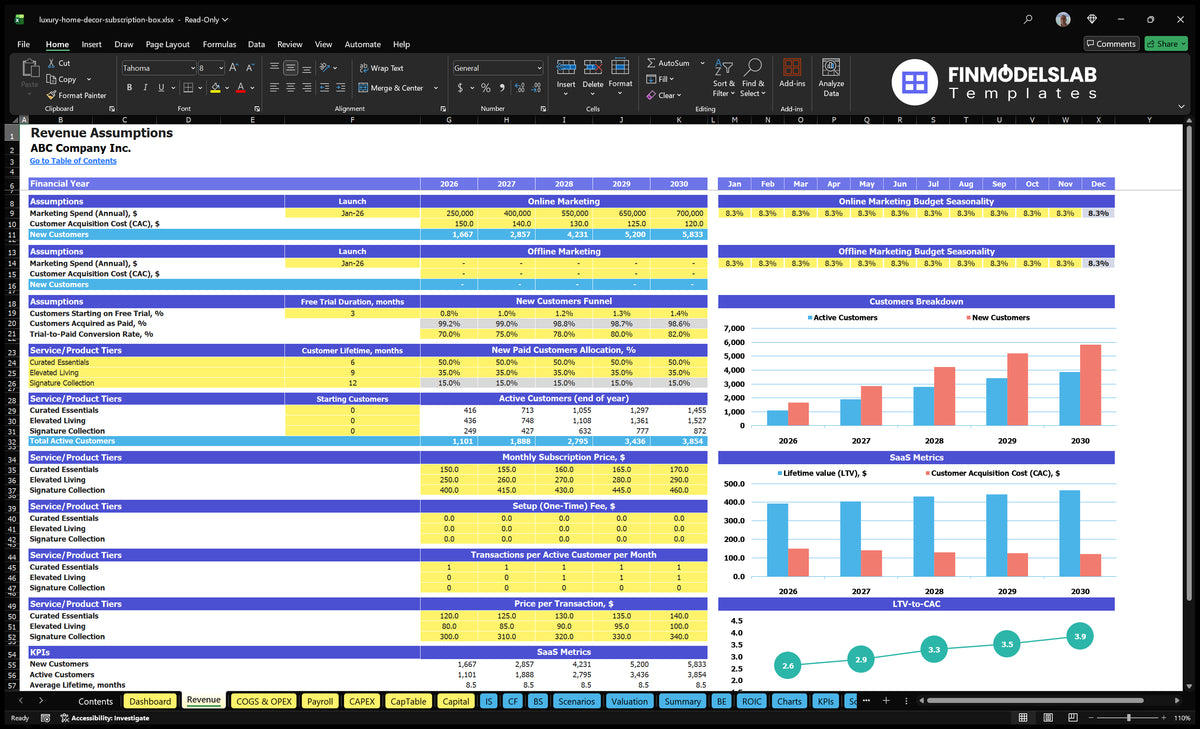This screenshot has height=729, width=1200.
Task: Open the File menu
Action: coord(23,44)
